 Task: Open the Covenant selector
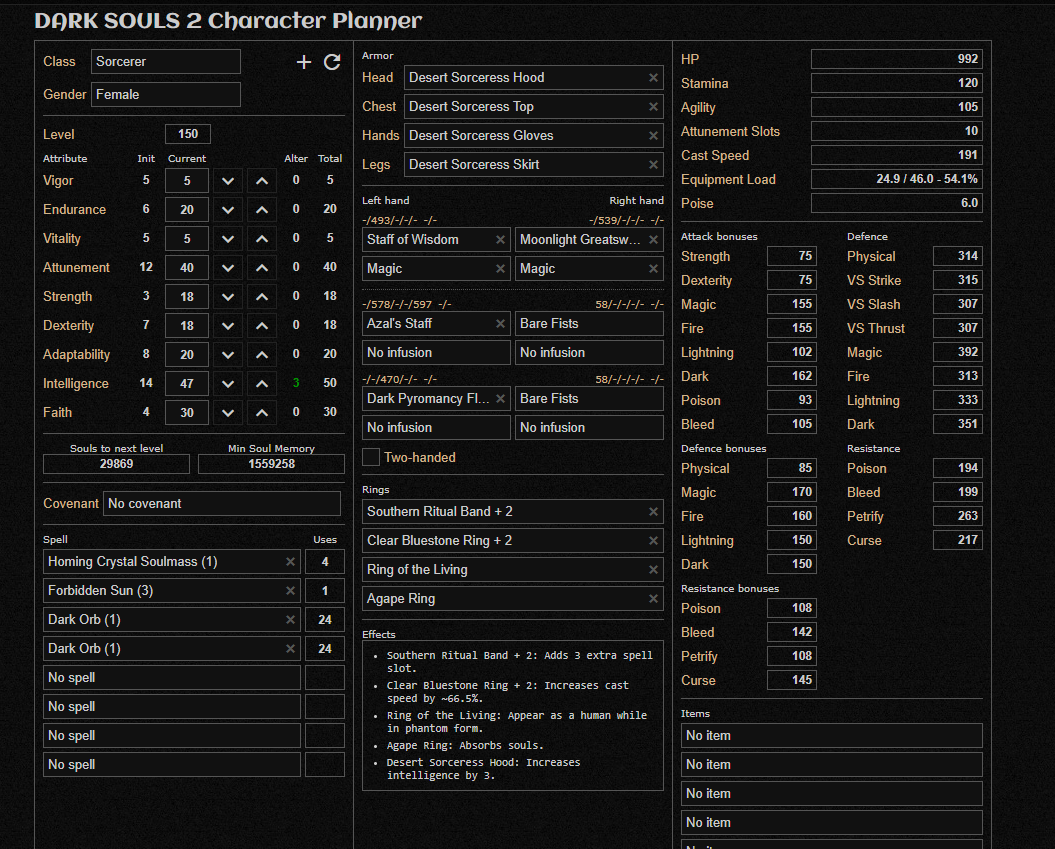pos(221,504)
